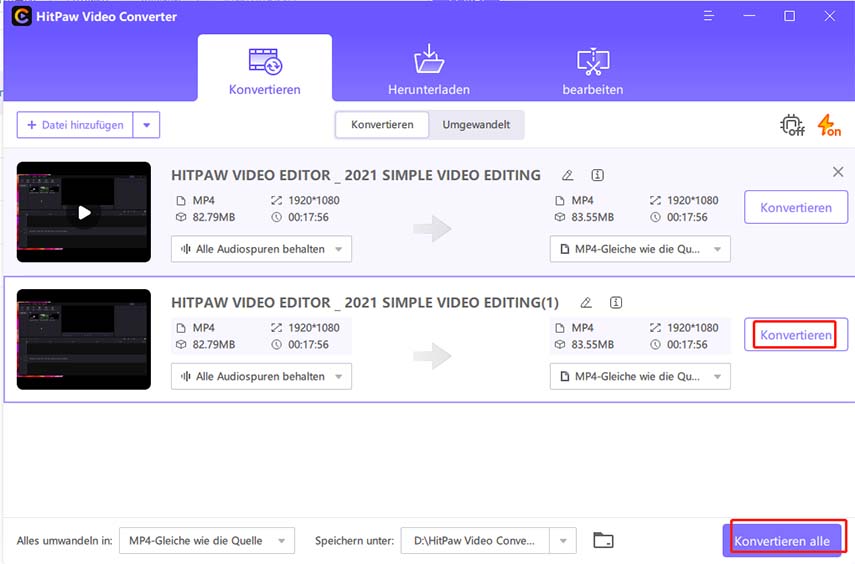Open Alle Audiospuren behalten dropdown for first video

261,249
